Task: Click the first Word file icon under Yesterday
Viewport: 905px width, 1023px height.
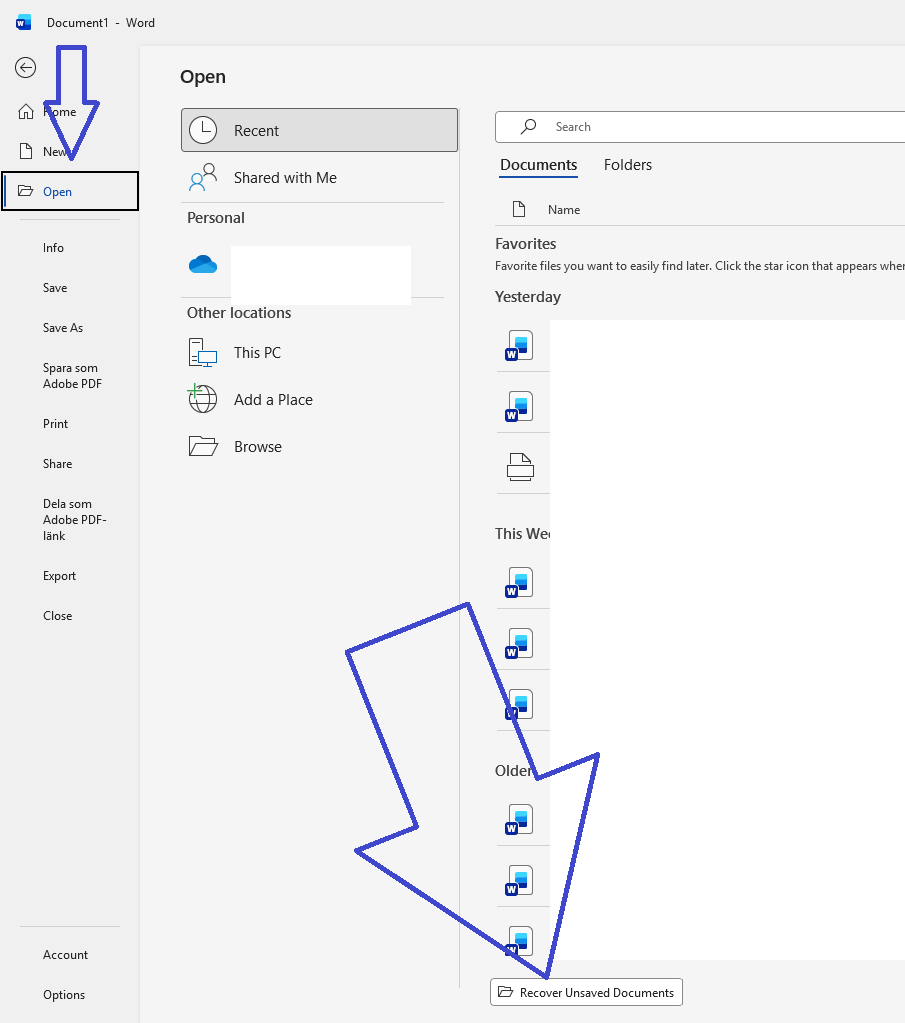Action: [519, 346]
